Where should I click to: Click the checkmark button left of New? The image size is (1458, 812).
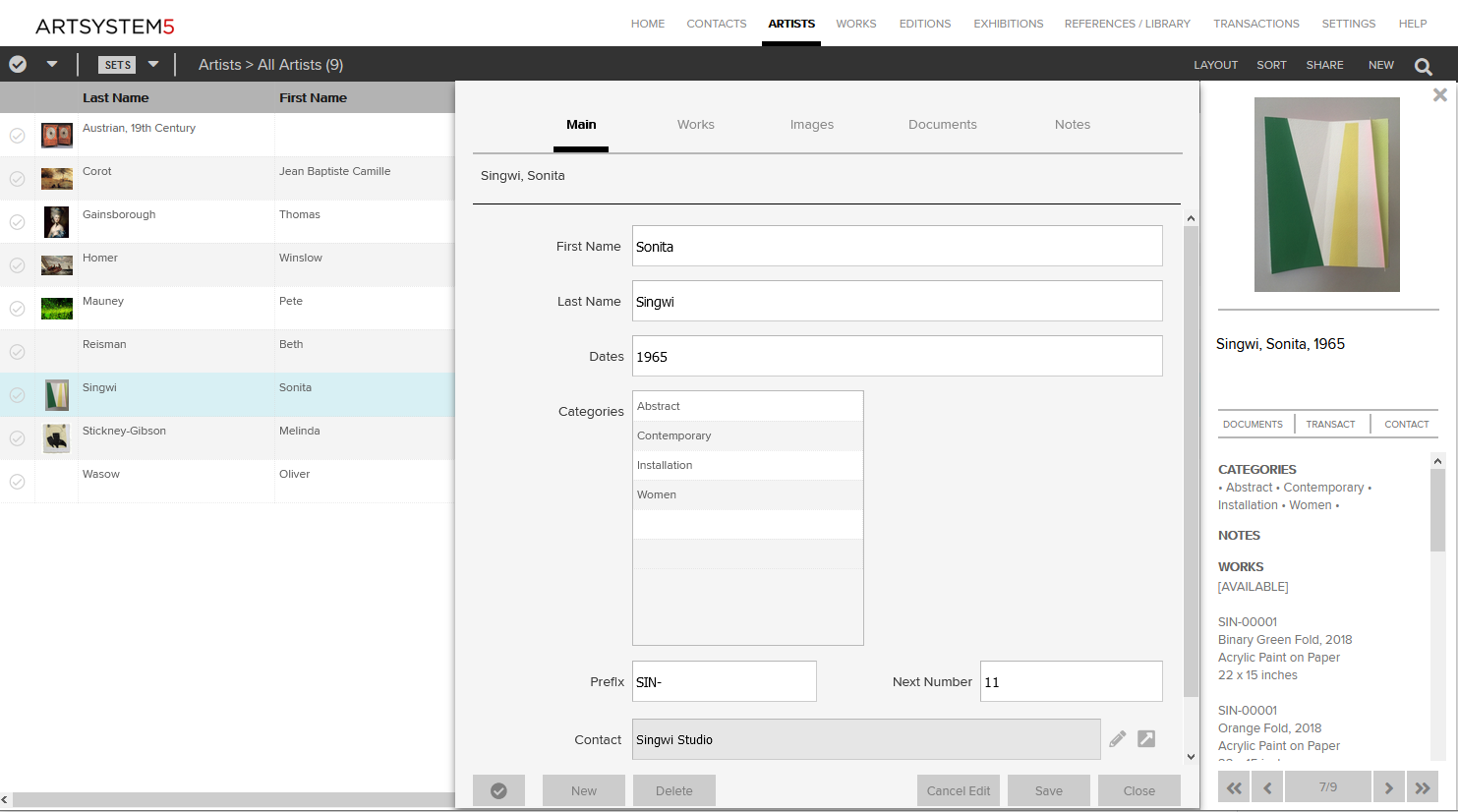498,790
